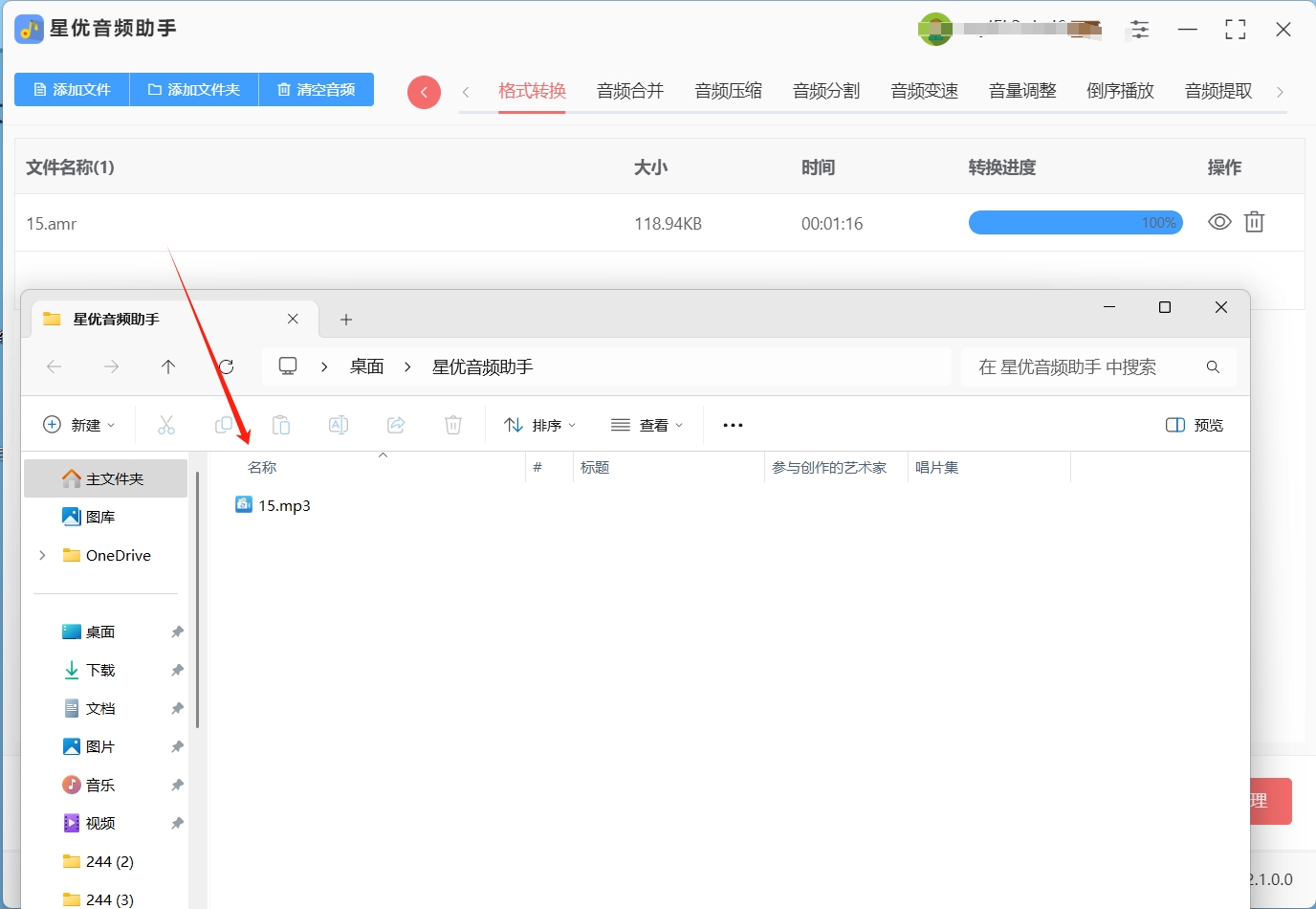This screenshot has height=909, width=1316.
Task: Refresh the Explorer folder view
Action: (226, 366)
